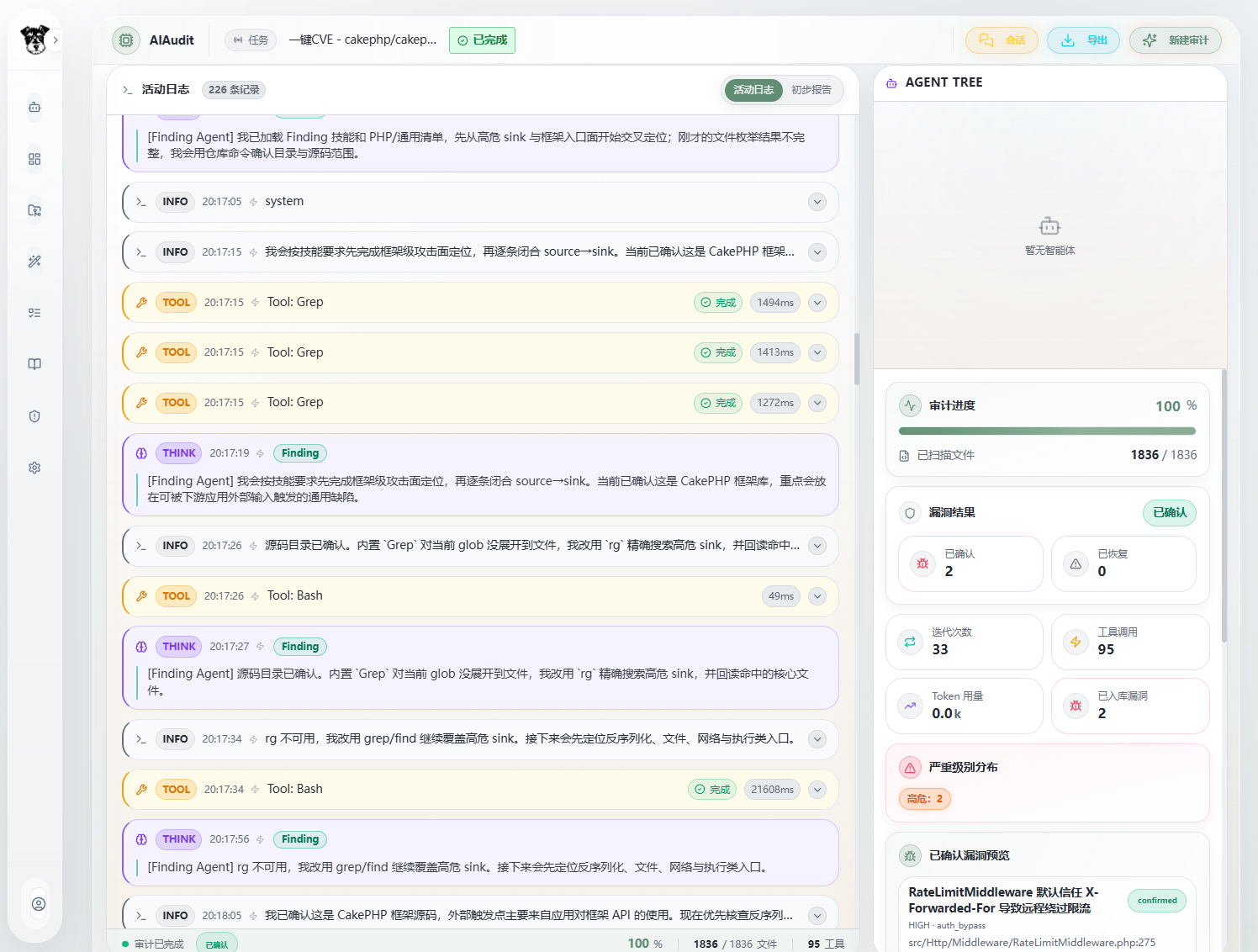Expand the sidebar with the chevron arrow
Viewport: 1258px width, 952px height.
(x=55, y=40)
